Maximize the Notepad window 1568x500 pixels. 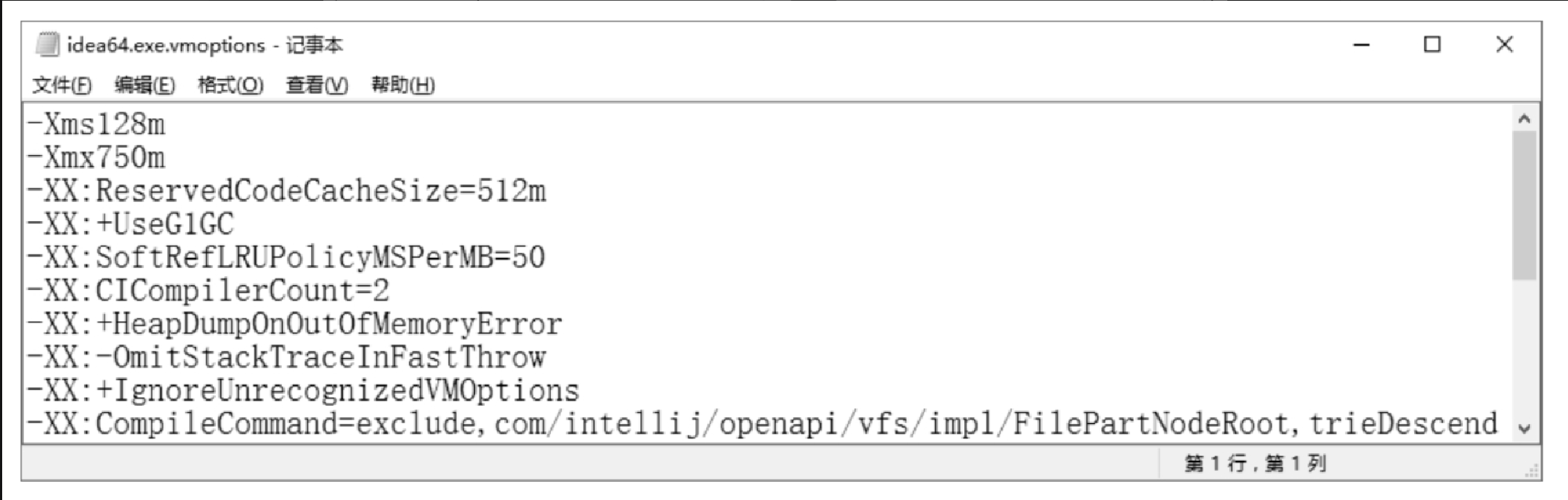pos(1432,45)
